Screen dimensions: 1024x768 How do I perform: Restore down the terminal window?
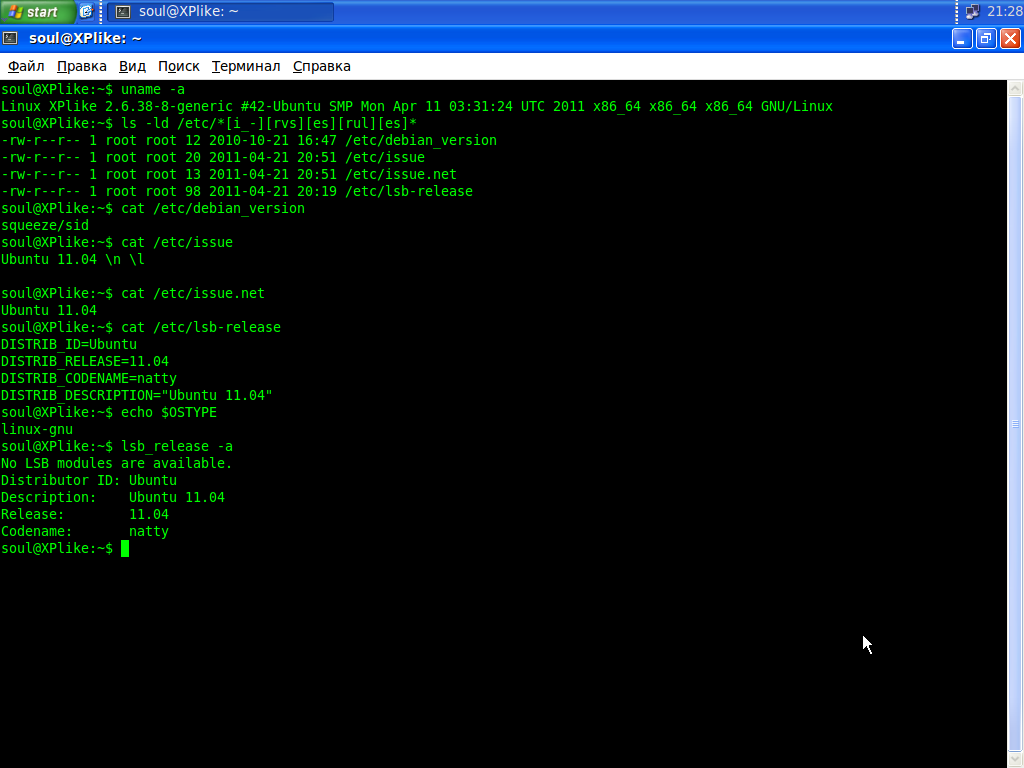985,39
